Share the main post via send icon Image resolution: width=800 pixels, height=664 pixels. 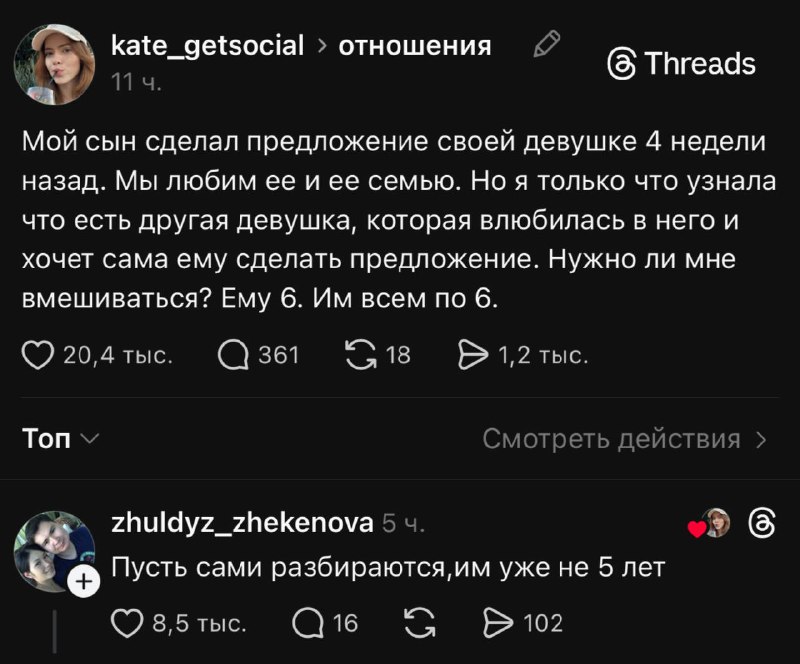coord(469,354)
